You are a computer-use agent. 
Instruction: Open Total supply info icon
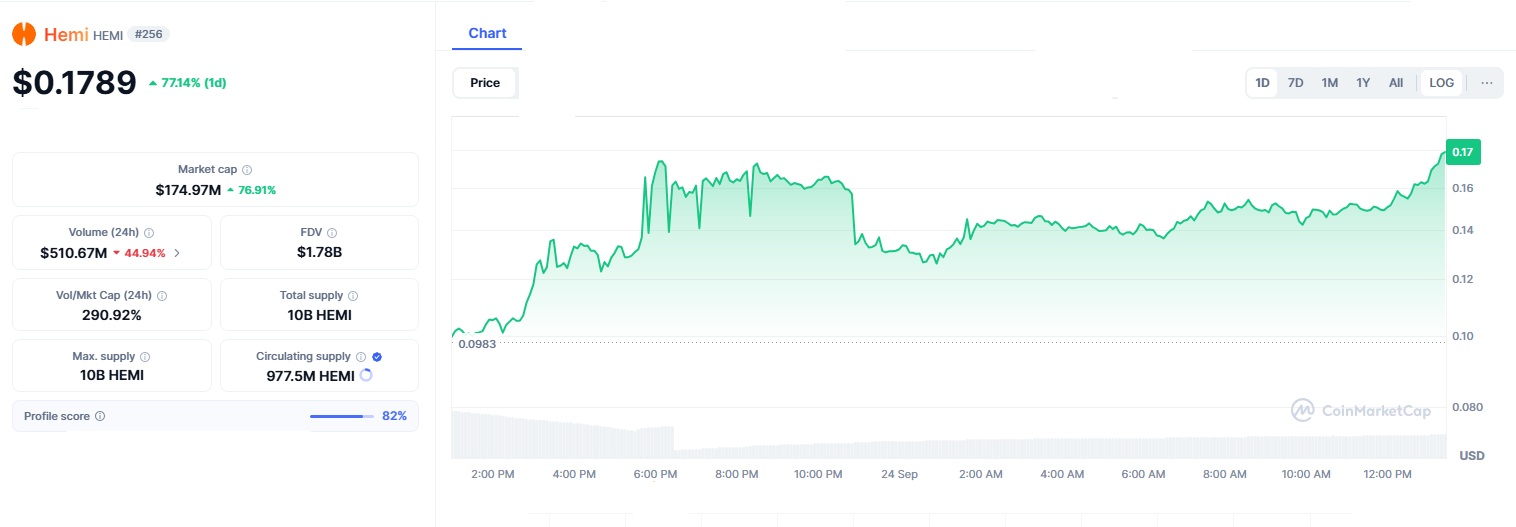click(353, 296)
